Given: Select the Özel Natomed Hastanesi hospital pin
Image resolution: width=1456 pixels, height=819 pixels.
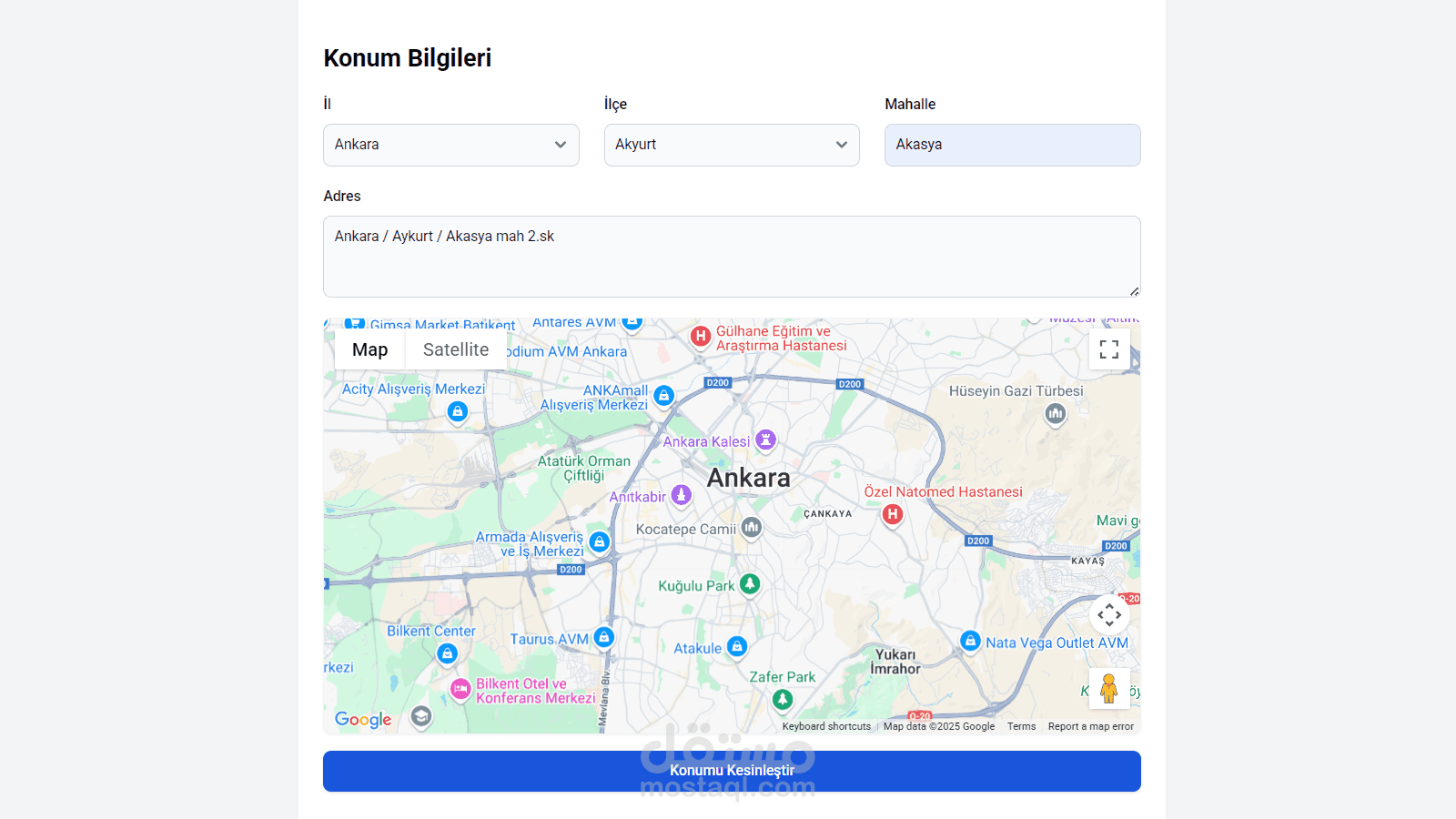Looking at the screenshot, I should click(893, 515).
